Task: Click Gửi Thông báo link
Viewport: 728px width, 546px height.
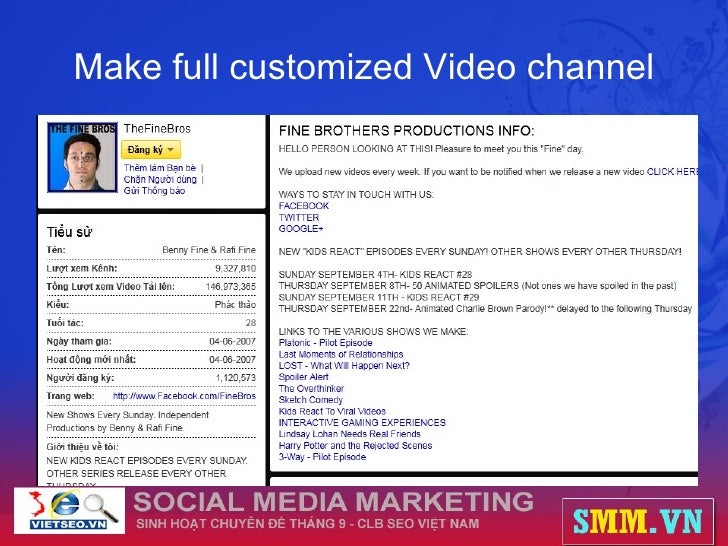Action: tap(154, 190)
